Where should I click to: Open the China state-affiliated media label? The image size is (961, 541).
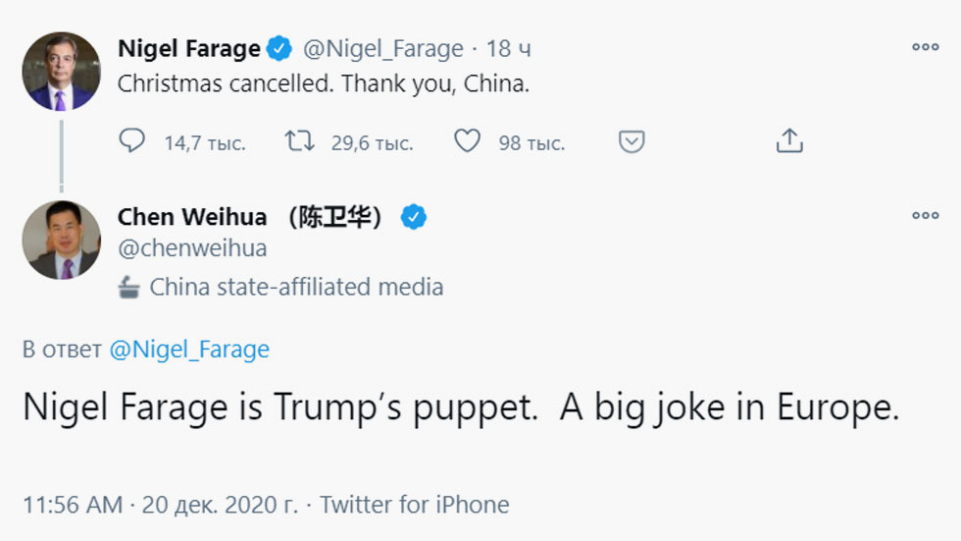296,288
